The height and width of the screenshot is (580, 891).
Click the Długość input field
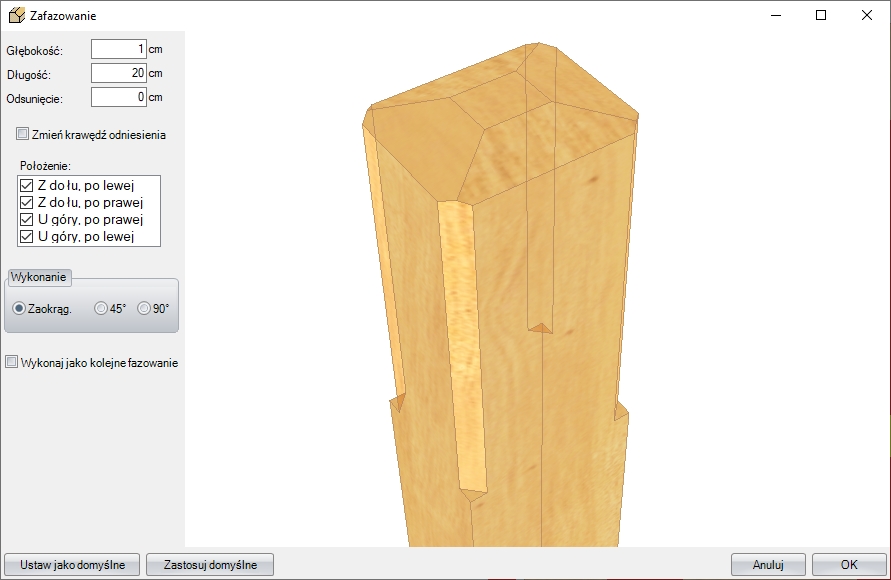point(118,73)
